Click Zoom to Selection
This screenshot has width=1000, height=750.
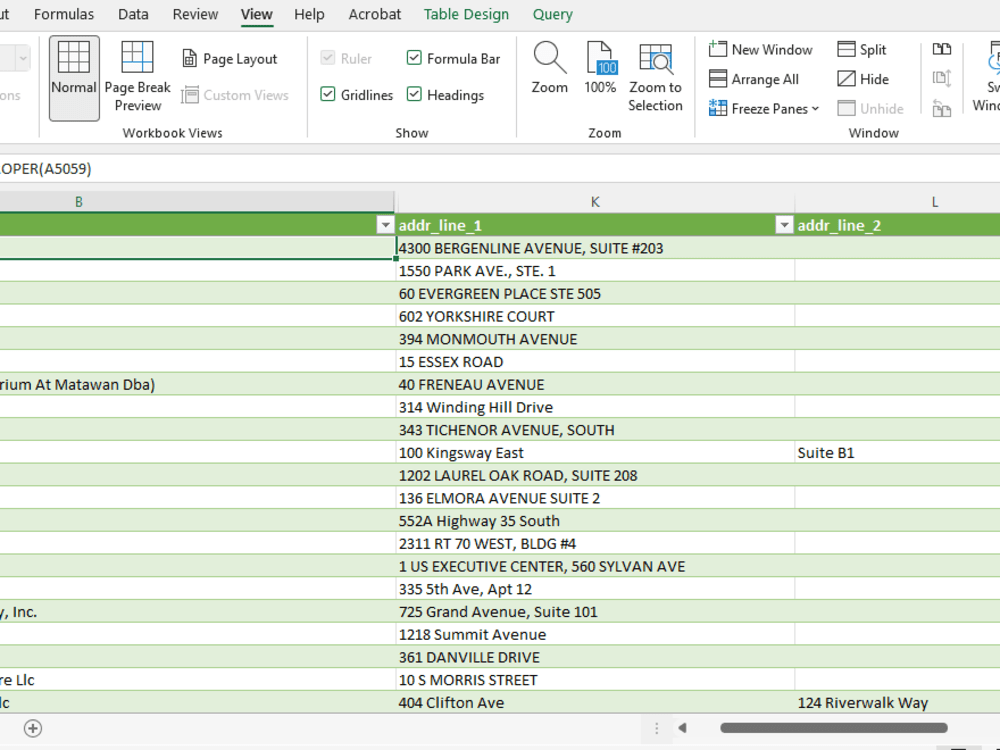655,78
